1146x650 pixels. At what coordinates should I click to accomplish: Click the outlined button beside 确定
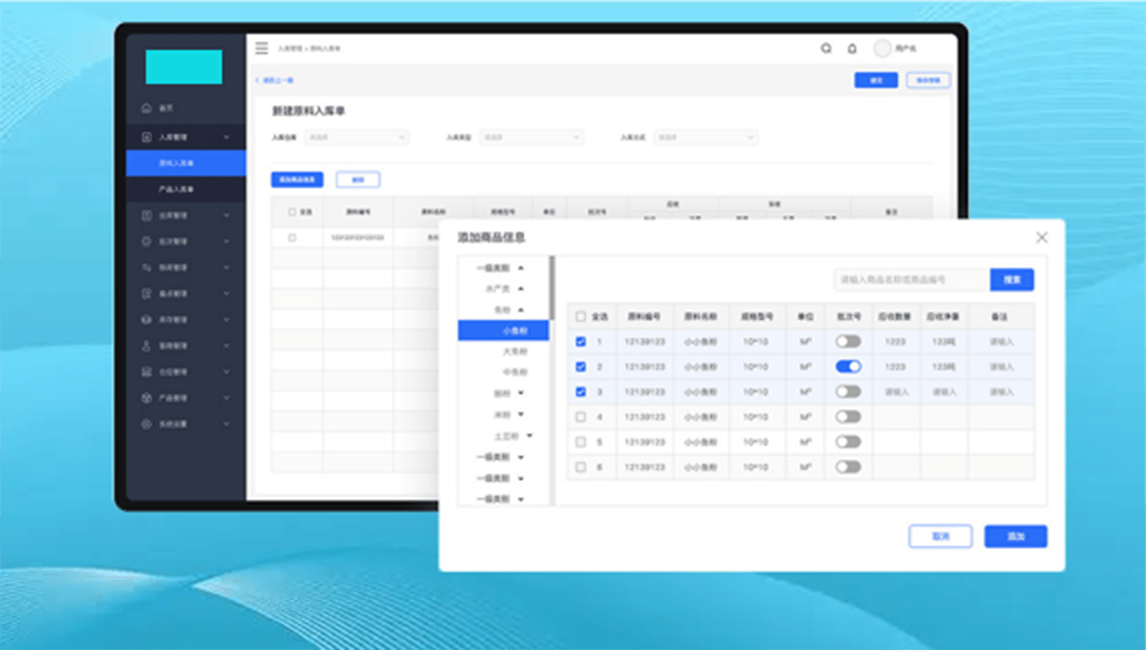pos(928,80)
